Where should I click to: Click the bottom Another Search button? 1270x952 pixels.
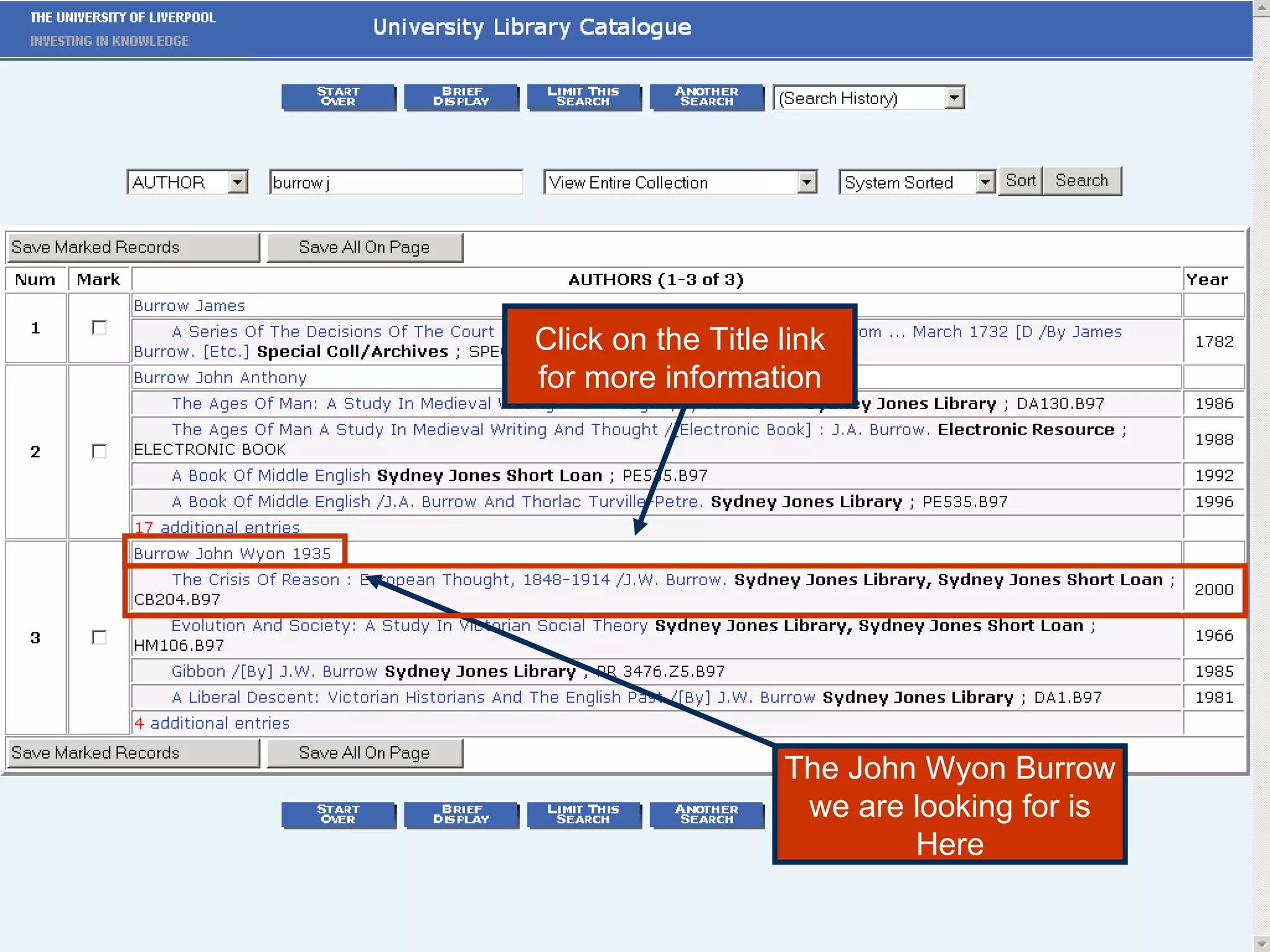point(706,814)
